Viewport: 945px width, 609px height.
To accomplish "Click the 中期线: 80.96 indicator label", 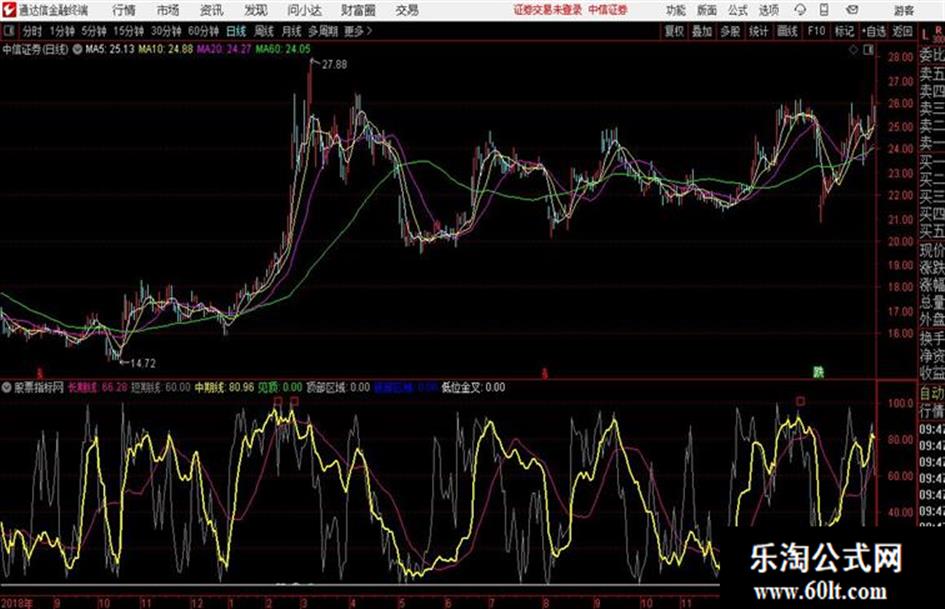I will coord(224,388).
